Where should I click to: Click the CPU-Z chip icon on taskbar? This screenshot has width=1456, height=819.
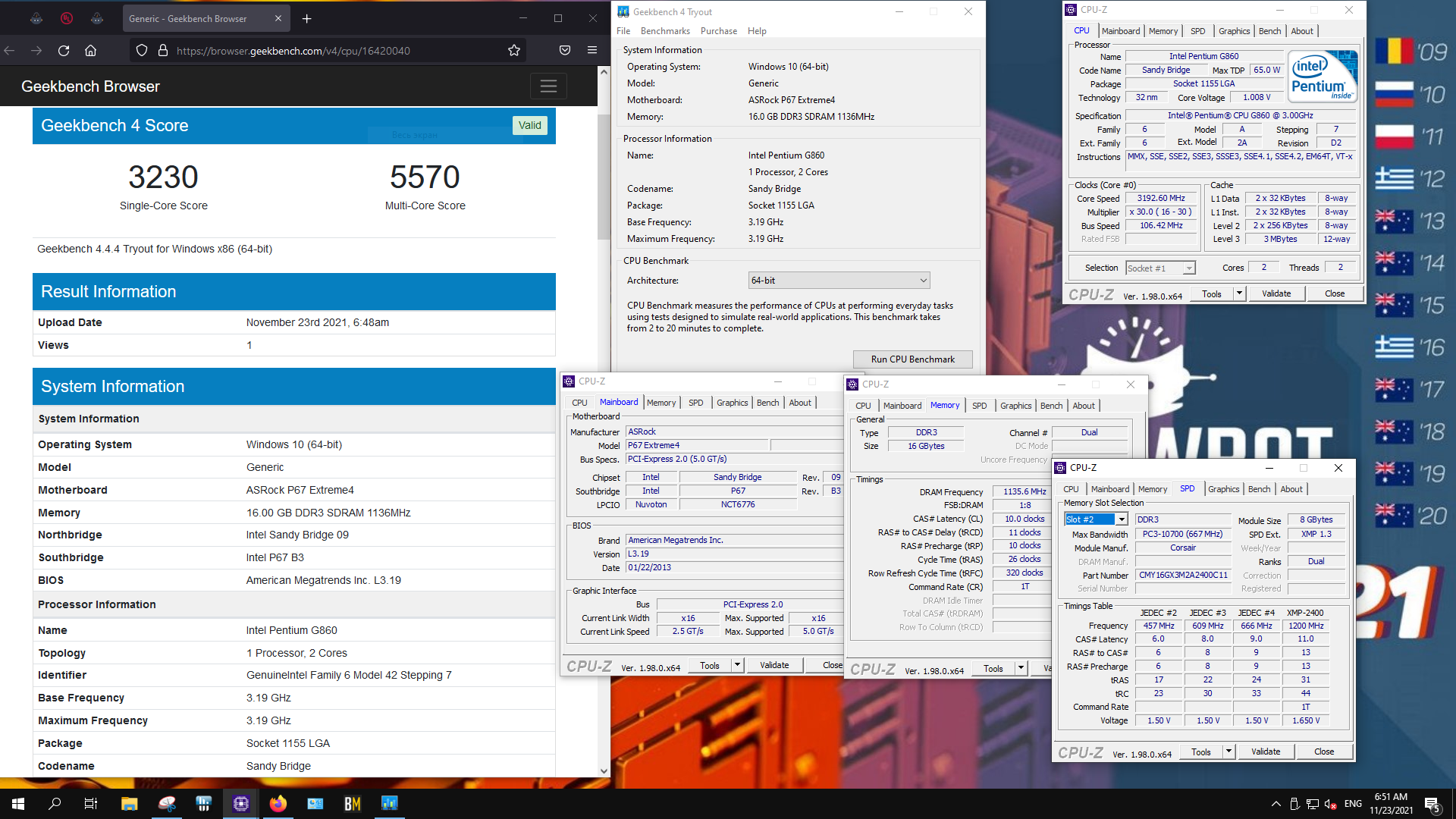point(241,804)
